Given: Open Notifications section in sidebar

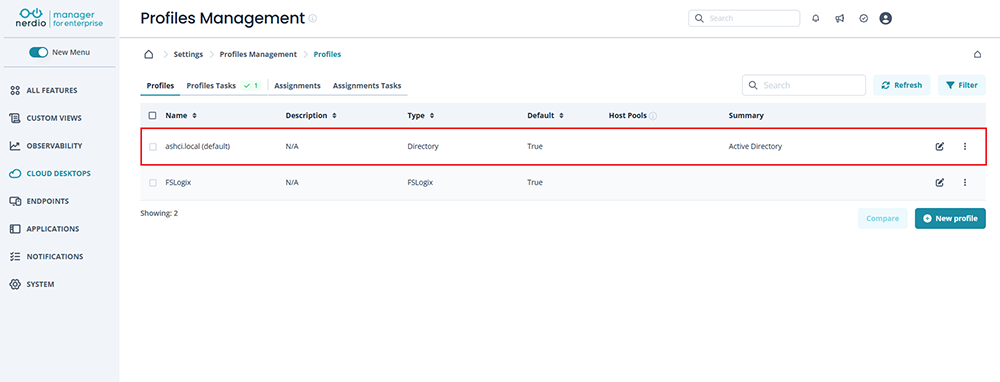Looking at the screenshot, I should click(x=46, y=256).
